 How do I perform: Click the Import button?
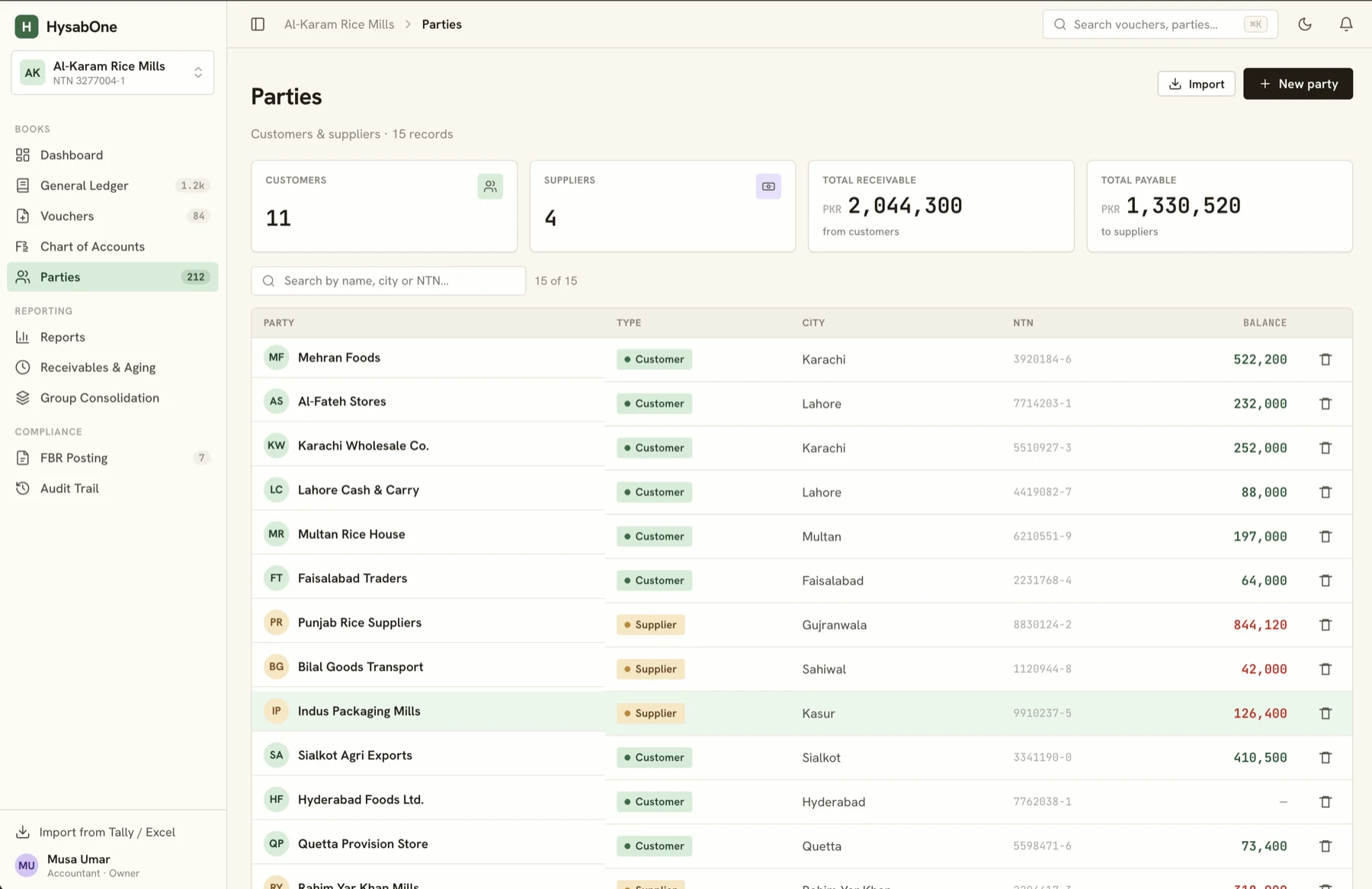[1196, 84]
